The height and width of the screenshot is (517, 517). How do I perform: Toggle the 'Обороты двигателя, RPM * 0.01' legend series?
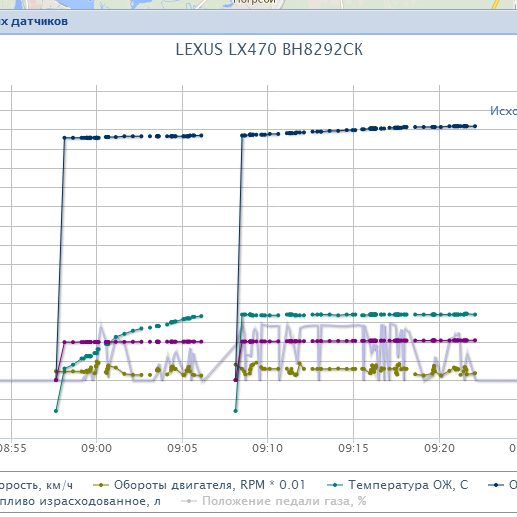(199, 485)
